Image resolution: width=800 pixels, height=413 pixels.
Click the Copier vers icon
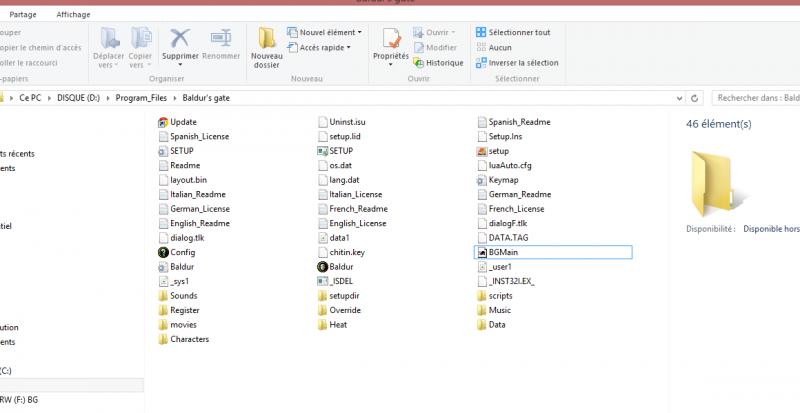(140, 38)
